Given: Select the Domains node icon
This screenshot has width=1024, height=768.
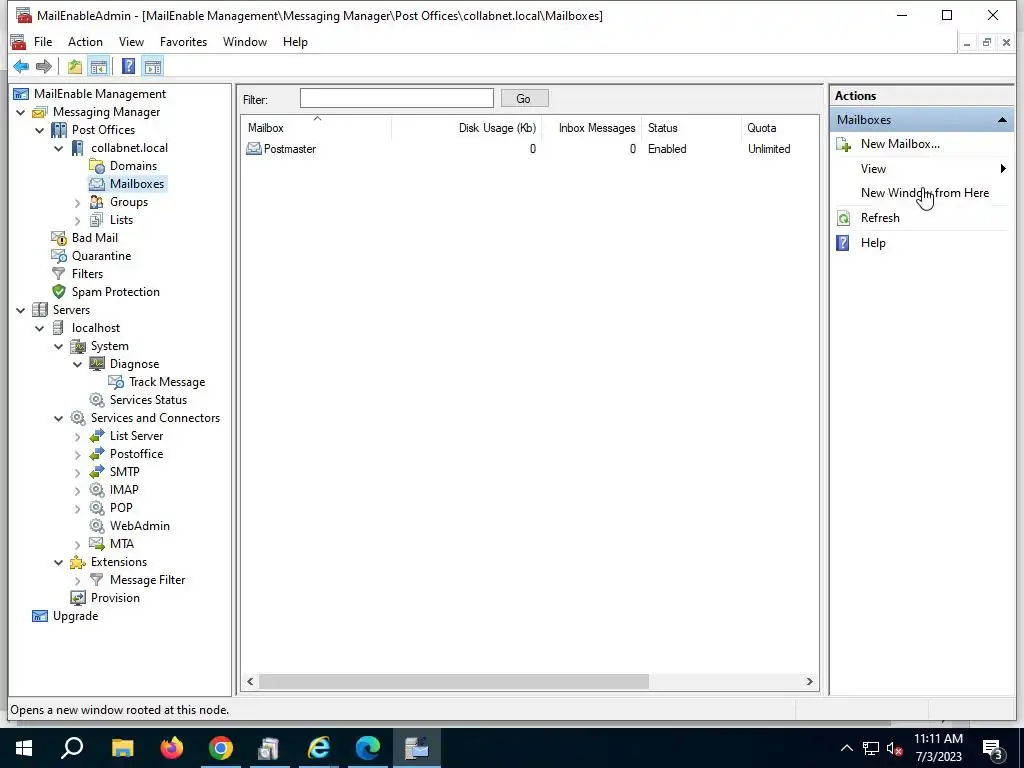Looking at the screenshot, I should (97, 166).
